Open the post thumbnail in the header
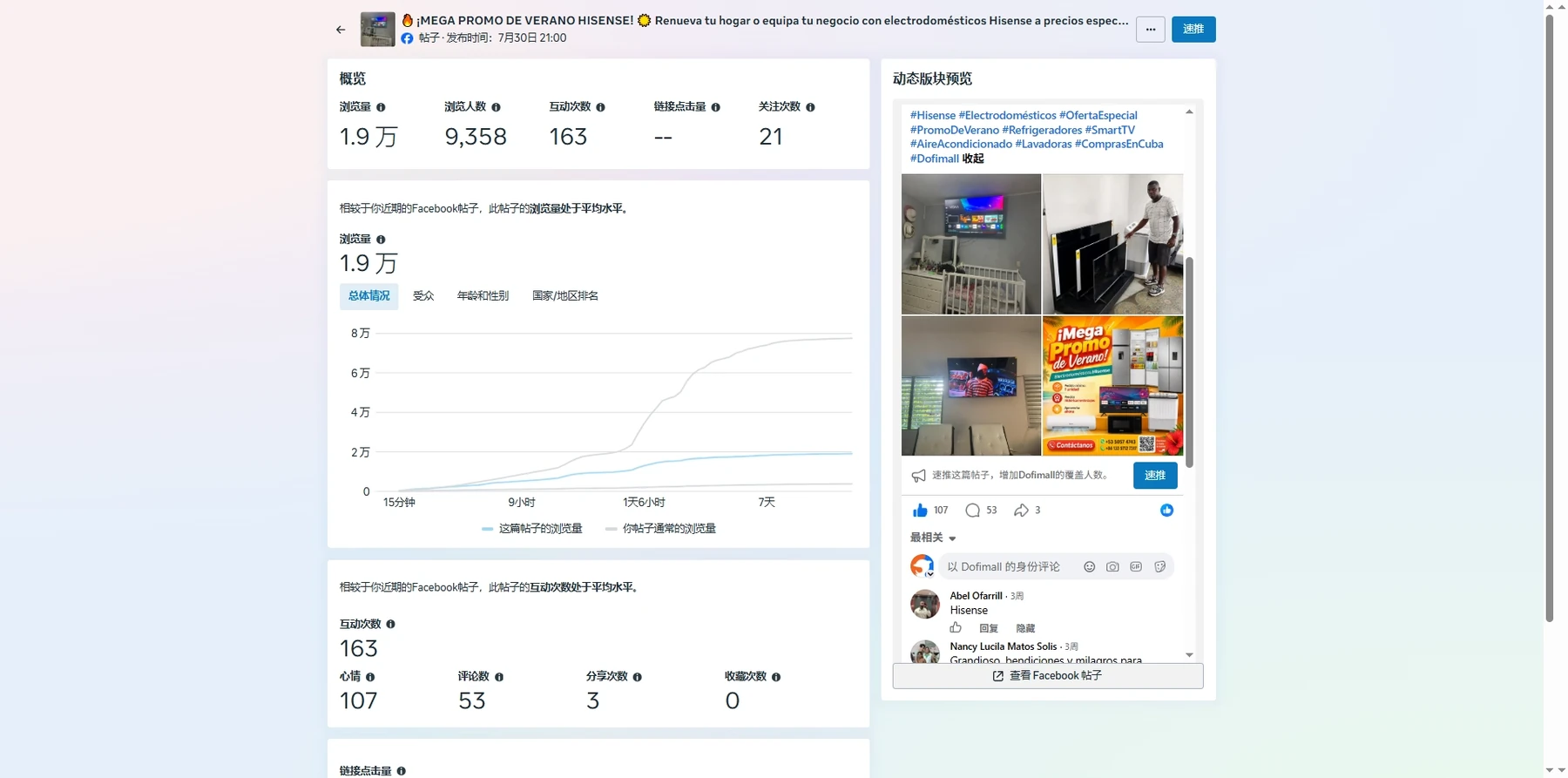The image size is (1568, 778). coord(378,30)
